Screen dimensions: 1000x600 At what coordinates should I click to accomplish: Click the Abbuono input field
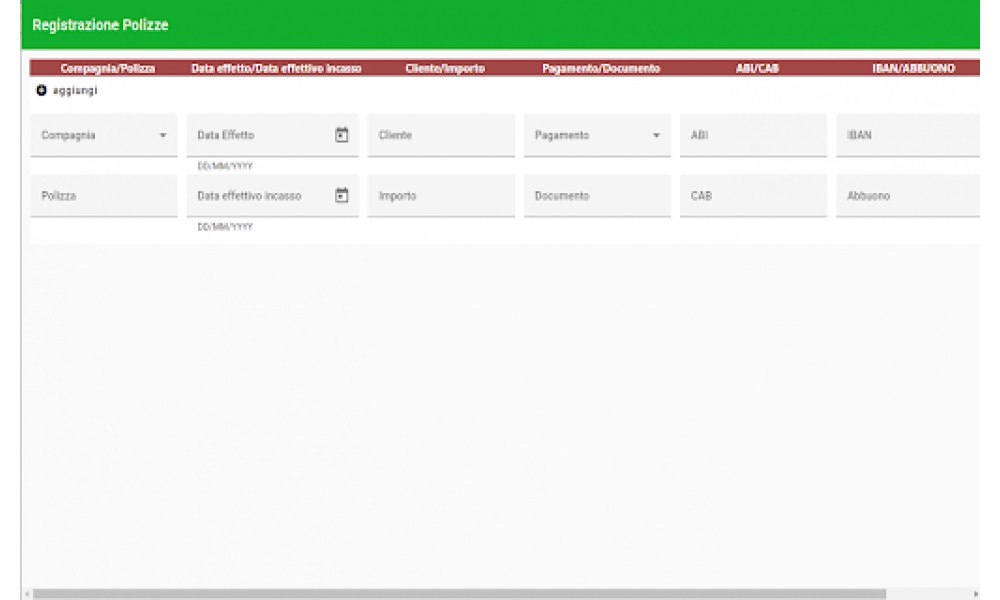pos(908,196)
